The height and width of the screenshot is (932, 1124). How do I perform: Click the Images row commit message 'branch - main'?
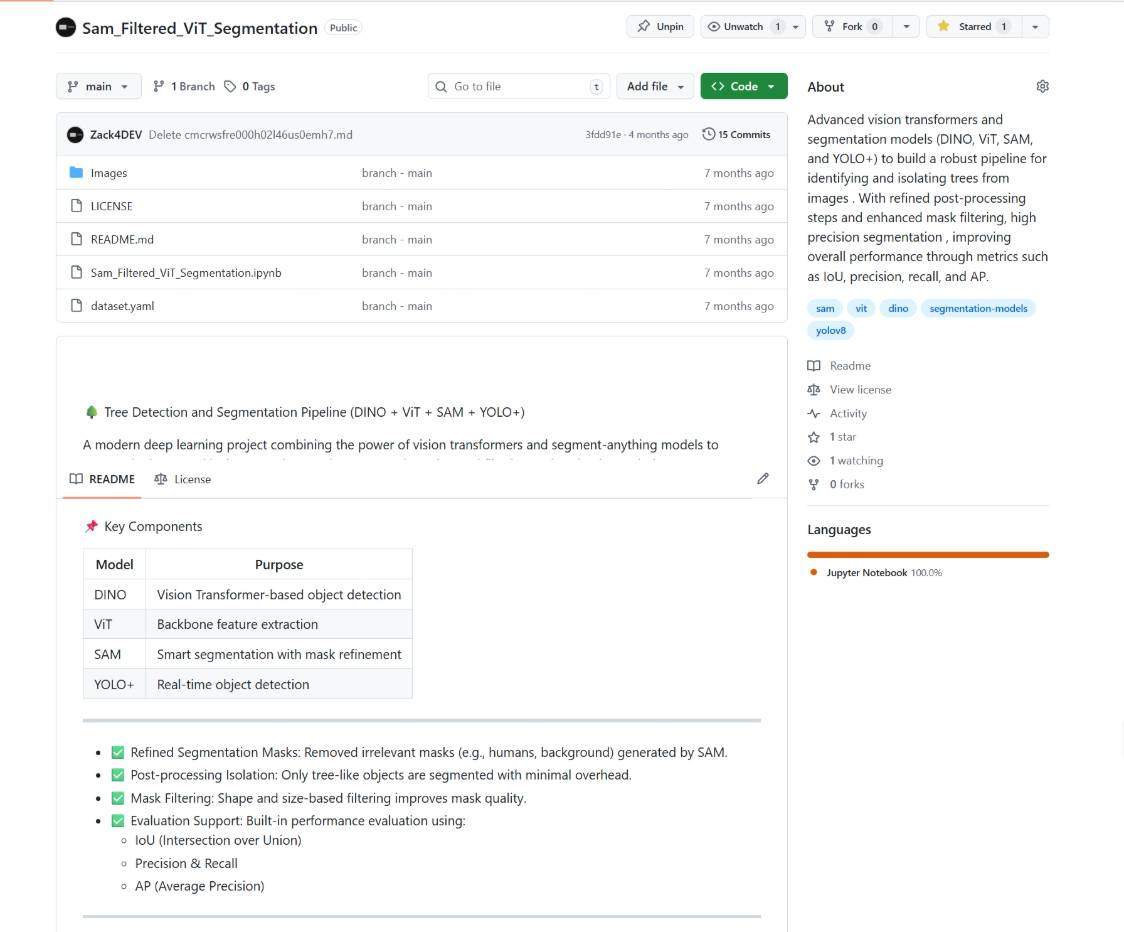click(x=396, y=173)
